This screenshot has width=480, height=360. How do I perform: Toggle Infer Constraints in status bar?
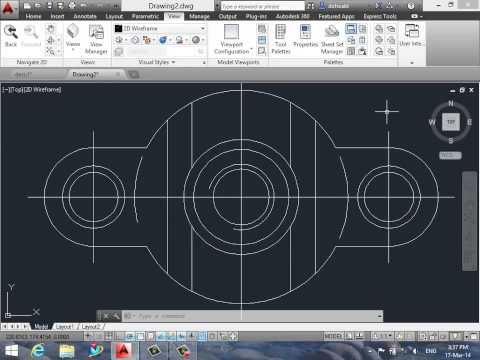(88, 336)
